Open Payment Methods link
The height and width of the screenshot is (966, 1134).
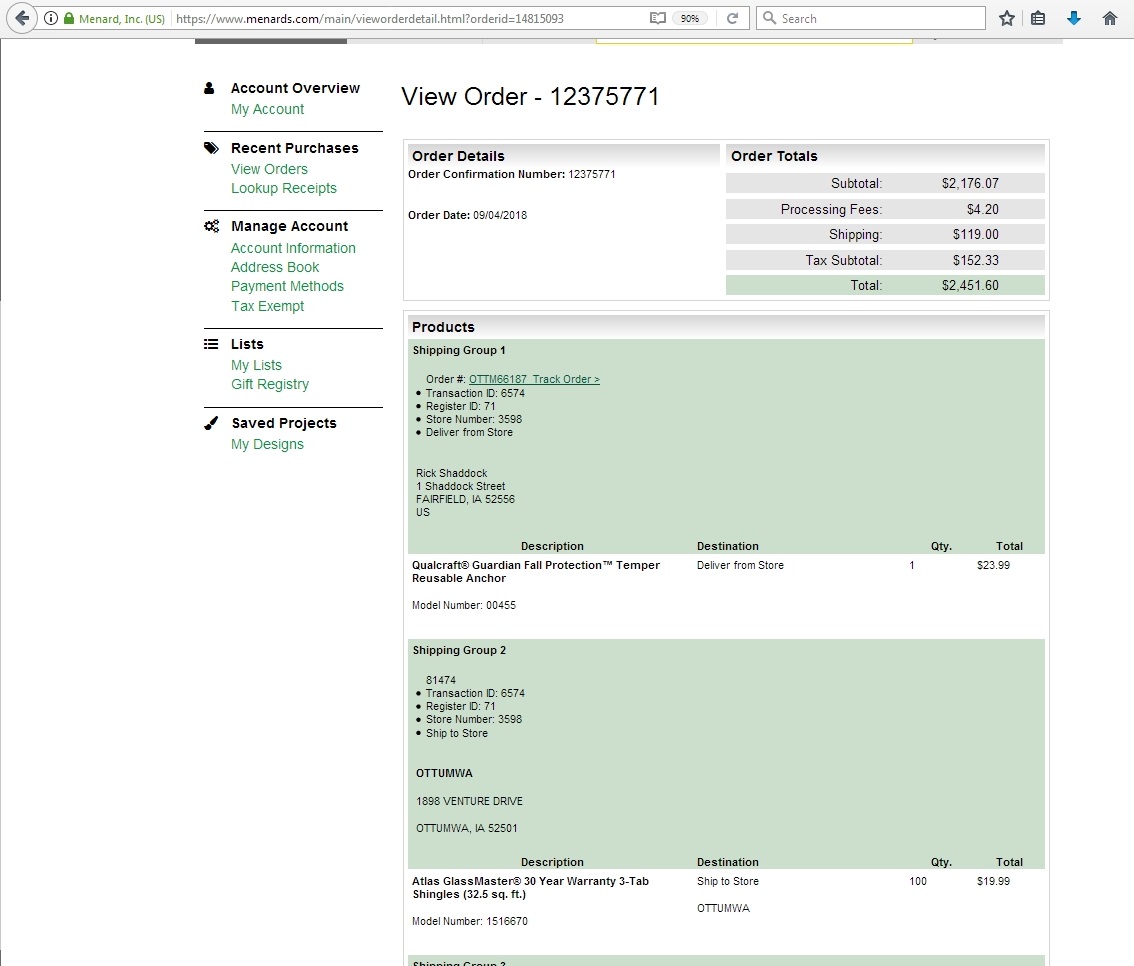(287, 286)
